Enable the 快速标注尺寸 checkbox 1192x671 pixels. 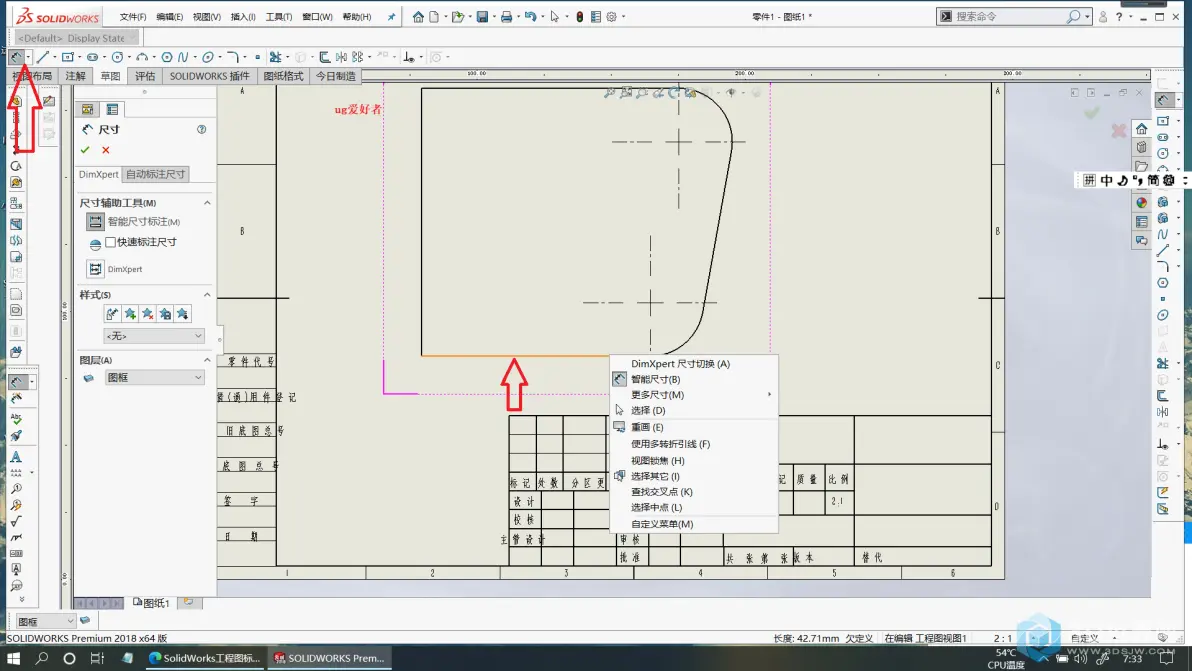point(111,242)
